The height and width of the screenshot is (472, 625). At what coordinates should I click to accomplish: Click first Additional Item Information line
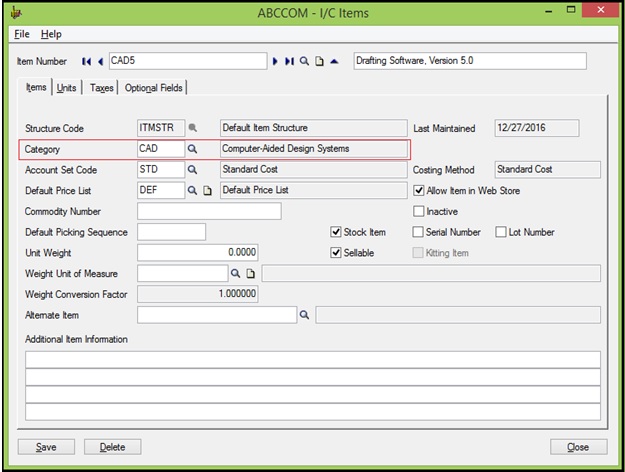313,360
